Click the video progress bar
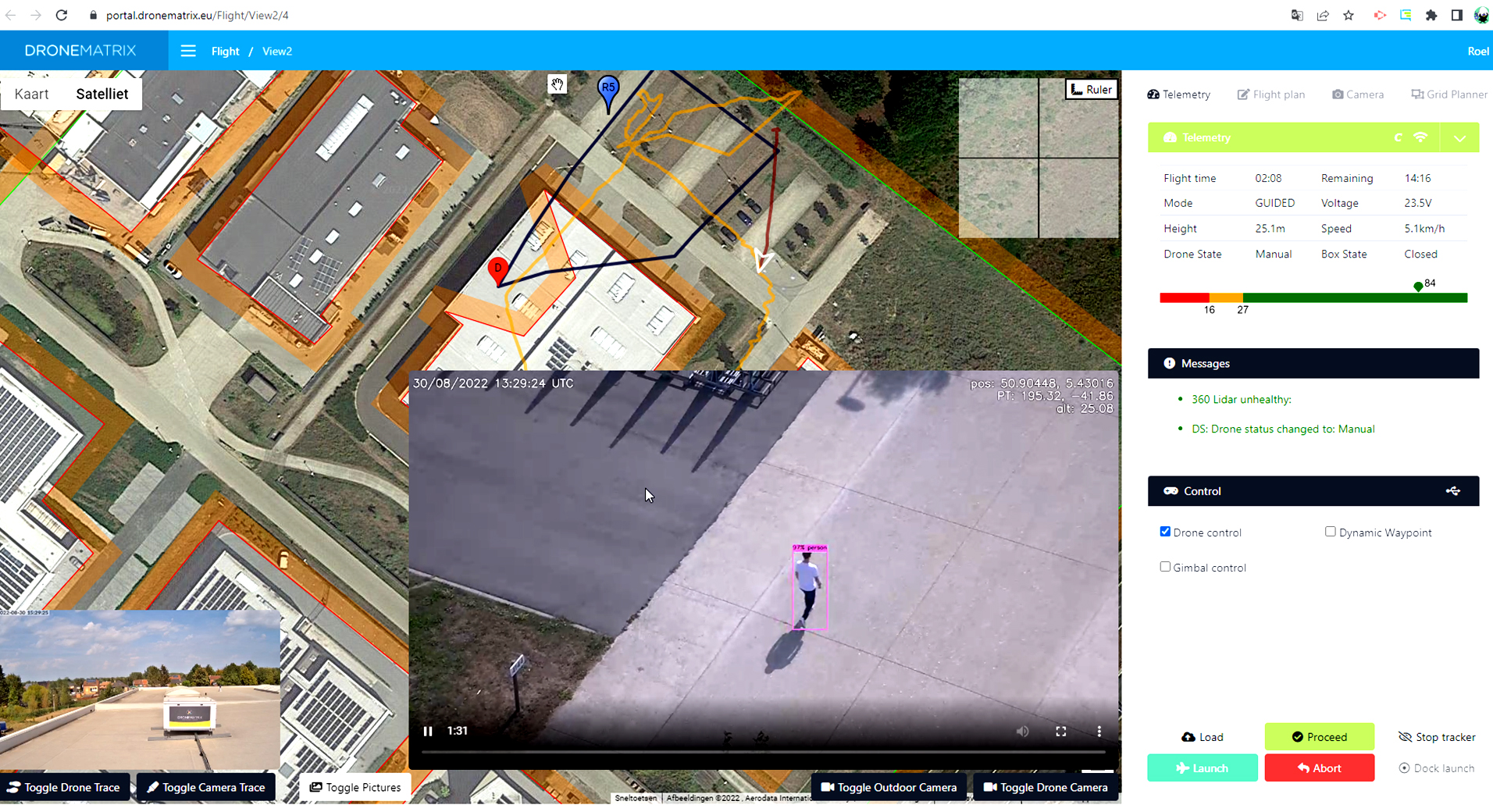 [762, 752]
